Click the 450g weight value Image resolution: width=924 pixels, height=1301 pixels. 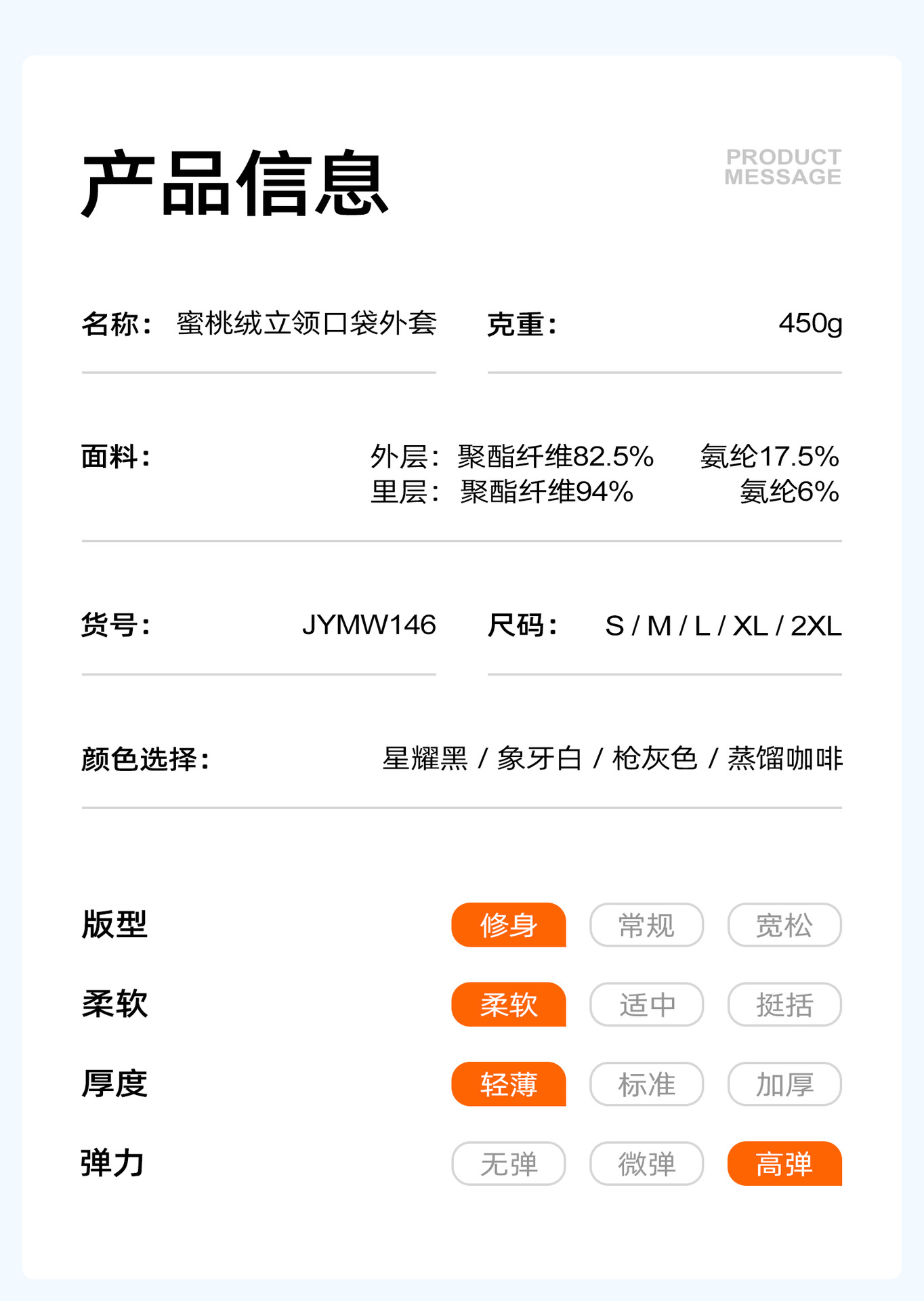pyautogui.click(x=810, y=324)
